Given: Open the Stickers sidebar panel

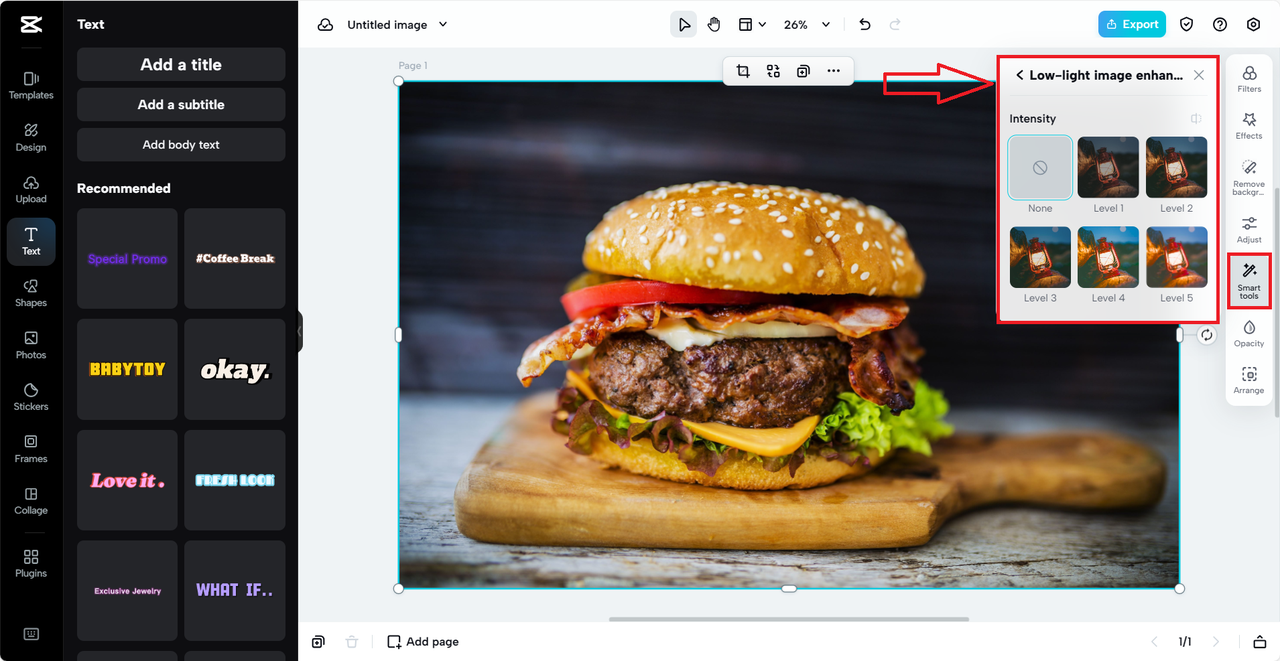Looking at the screenshot, I should tap(31, 397).
